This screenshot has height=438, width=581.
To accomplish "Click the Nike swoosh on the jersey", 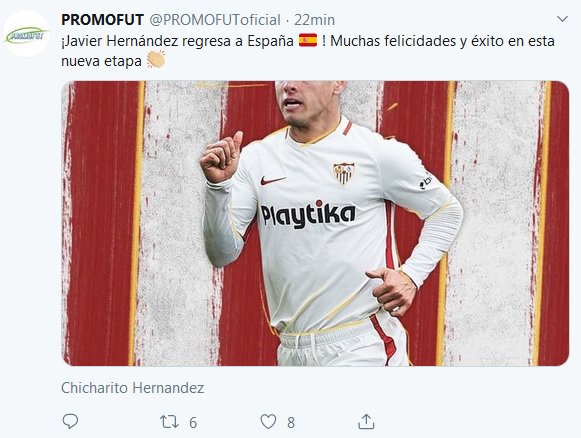I will point(273,180).
